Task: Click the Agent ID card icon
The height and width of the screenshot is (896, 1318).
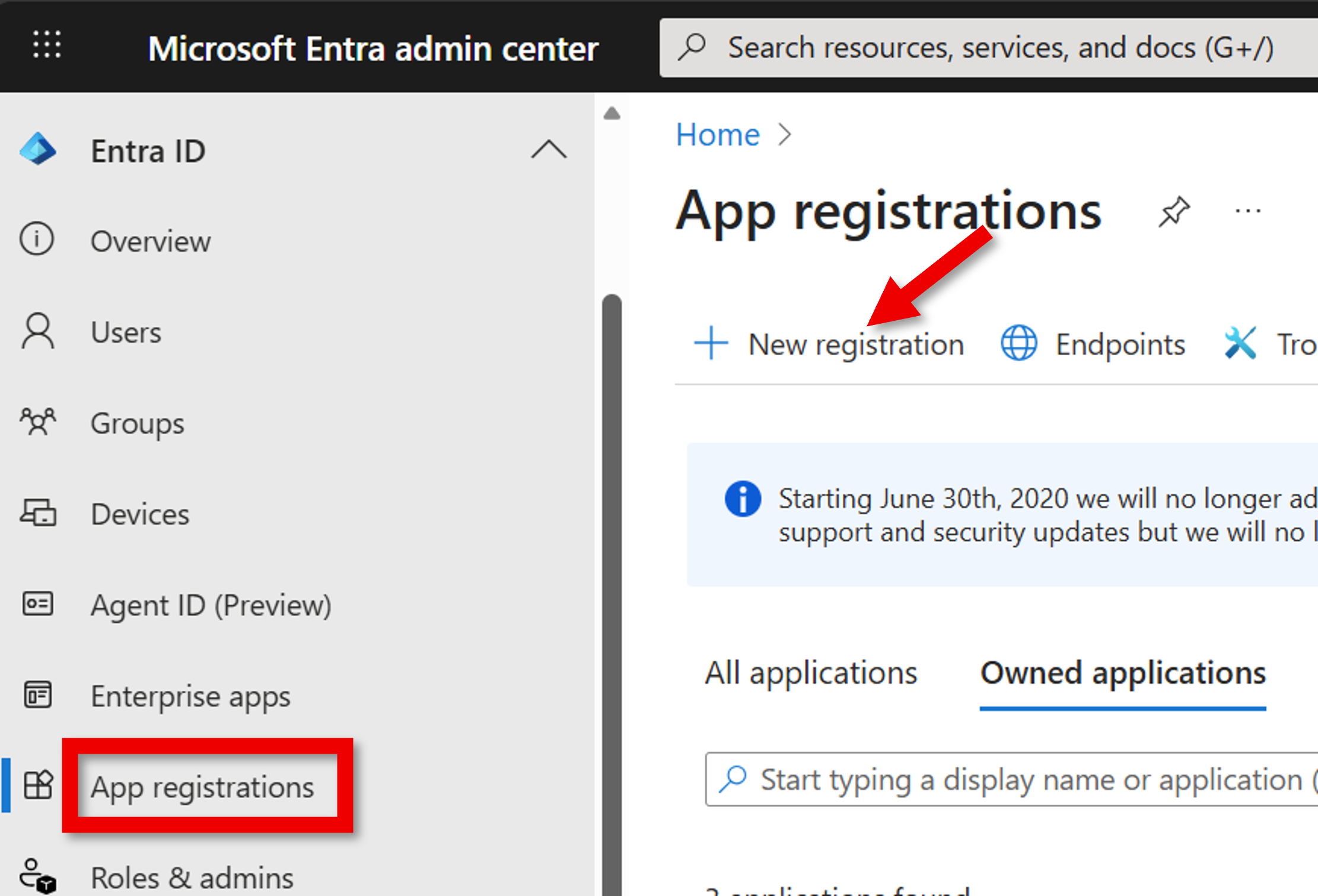Action: click(x=38, y=604)
